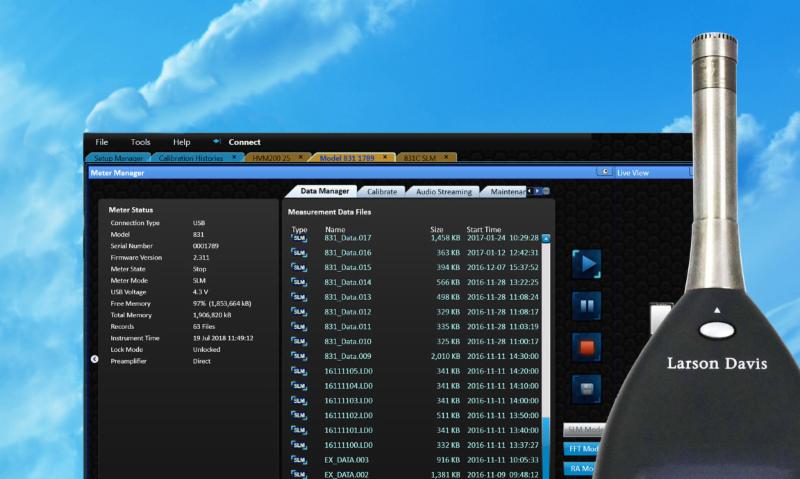Screen dimensions: 800x479
Task: Click the Records value 63 Files
Action: click(204, 326)
